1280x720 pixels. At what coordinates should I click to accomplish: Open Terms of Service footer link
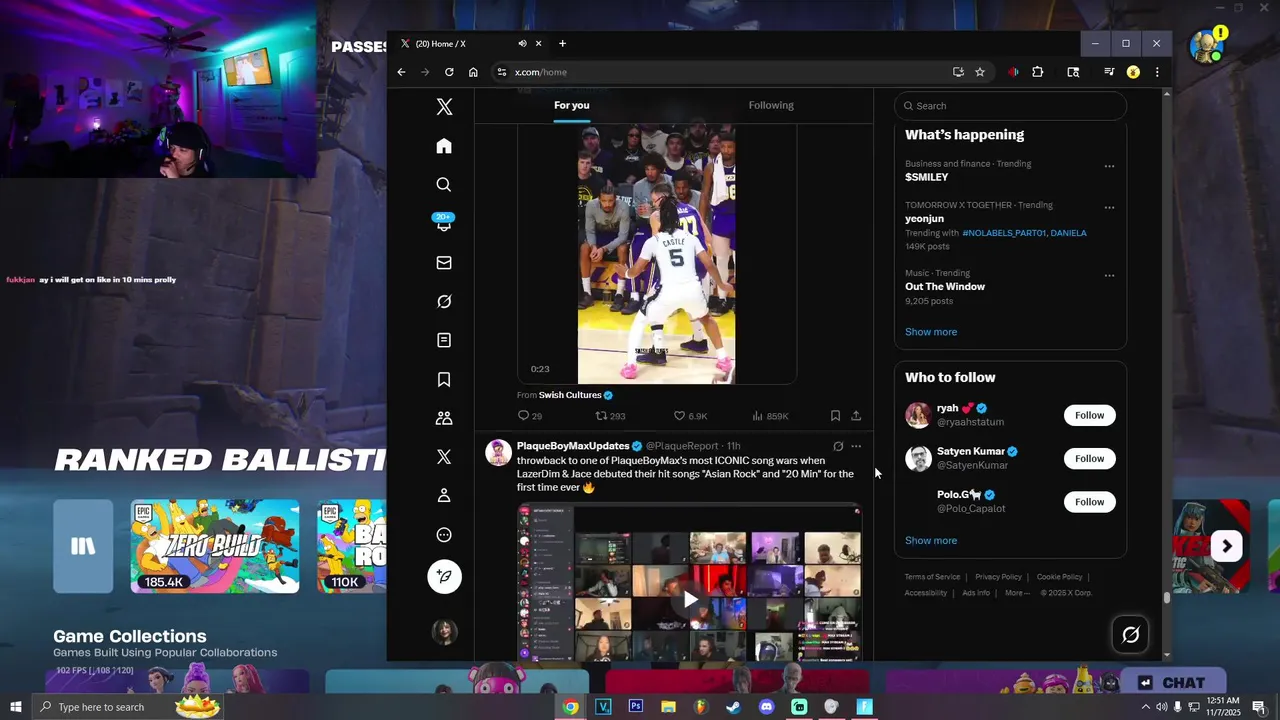point(932,577)
